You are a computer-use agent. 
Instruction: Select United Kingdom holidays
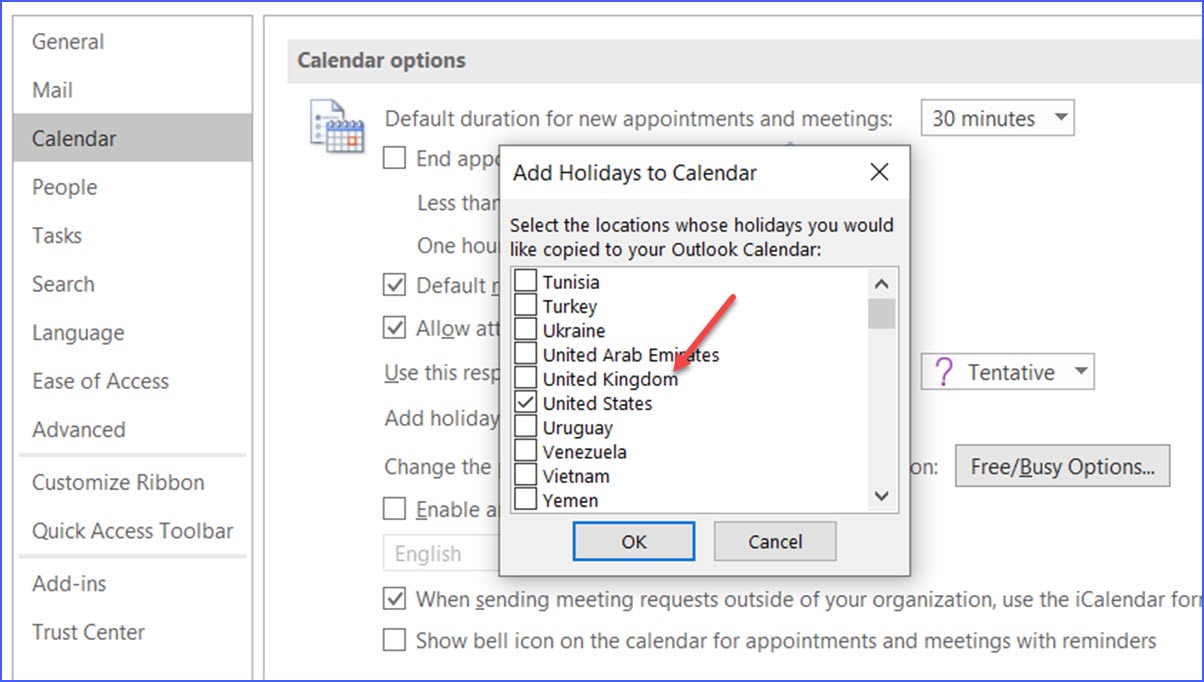[524, 379]
